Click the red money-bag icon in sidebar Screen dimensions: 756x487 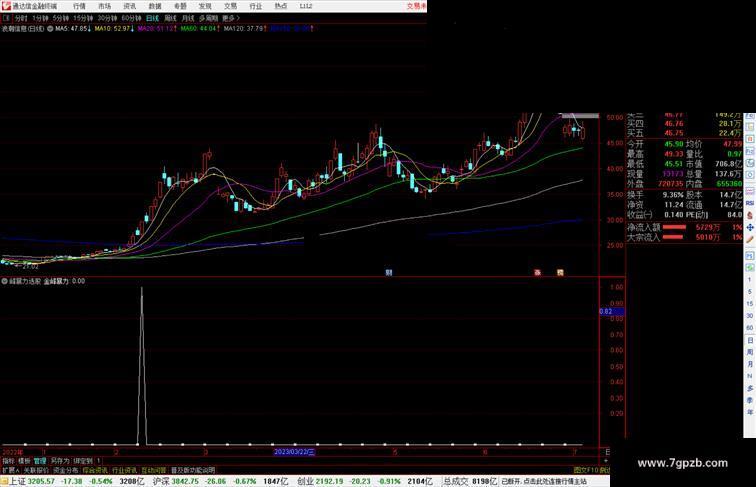pyautogui.click(x=750, y=215)
